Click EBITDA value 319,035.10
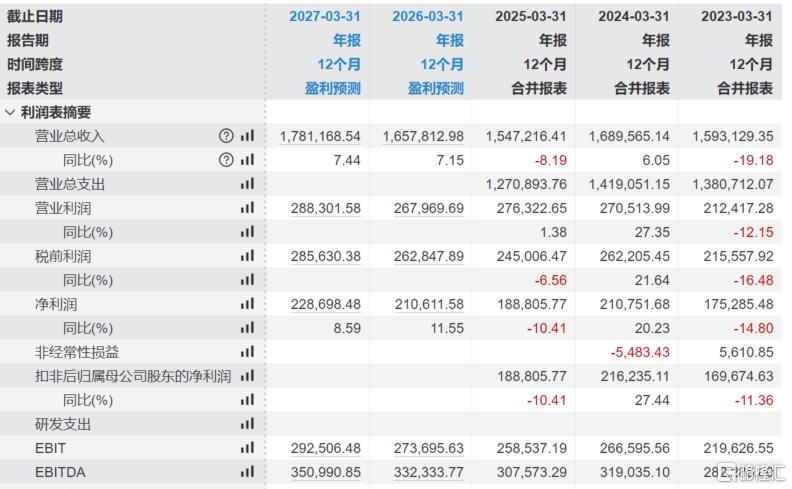This screenshot has height=489, width=792. [635, 472]
